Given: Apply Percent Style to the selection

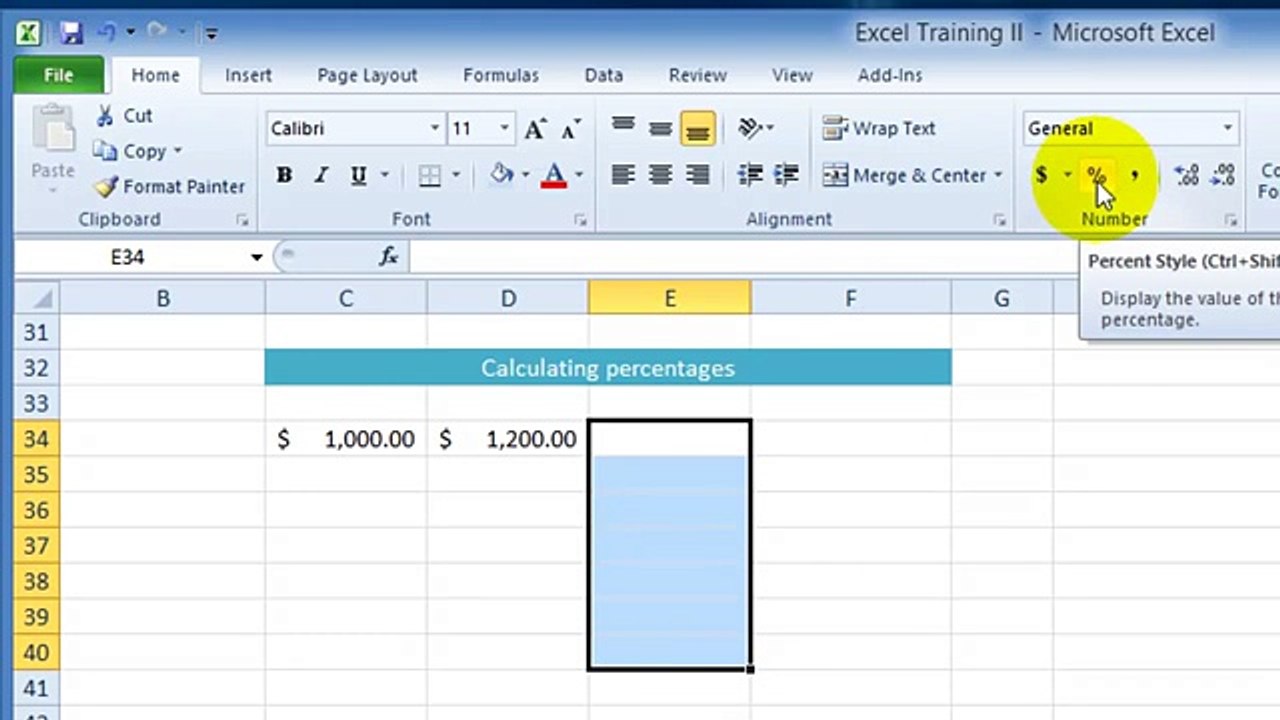Looking at the screenshot, I should (1097, 176).
